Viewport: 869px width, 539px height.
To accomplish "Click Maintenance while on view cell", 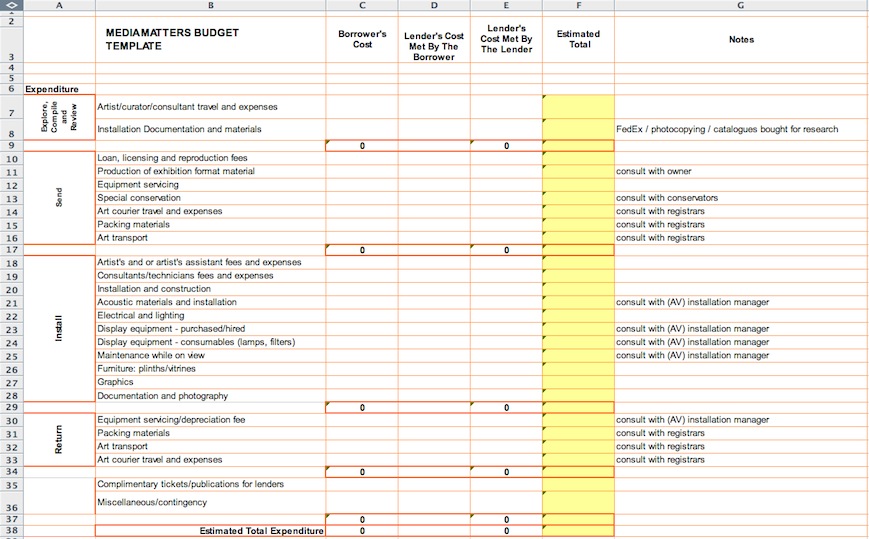I will click(x=211, y=355).
